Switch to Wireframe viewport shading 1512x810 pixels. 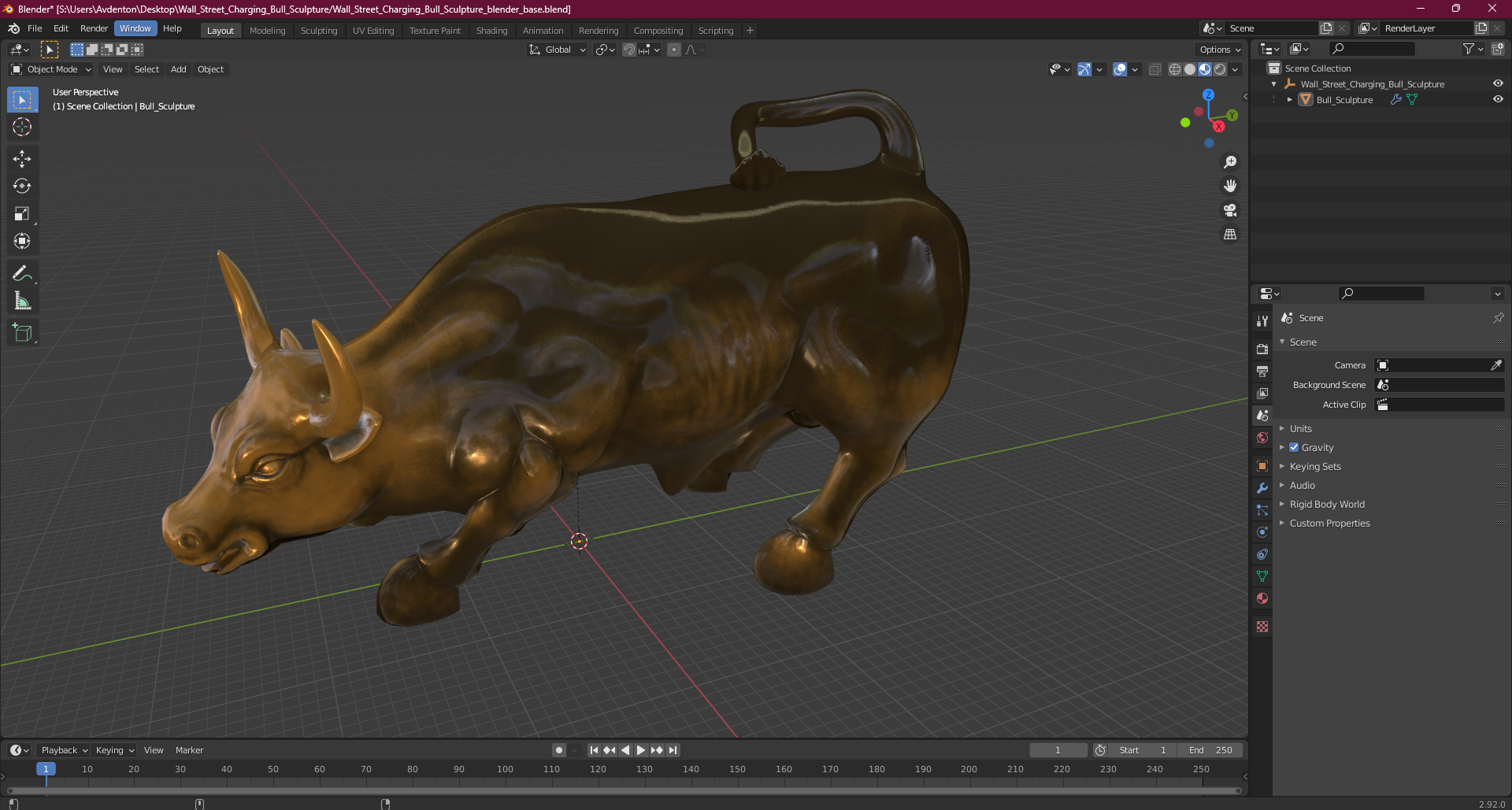click(1175, 69)
